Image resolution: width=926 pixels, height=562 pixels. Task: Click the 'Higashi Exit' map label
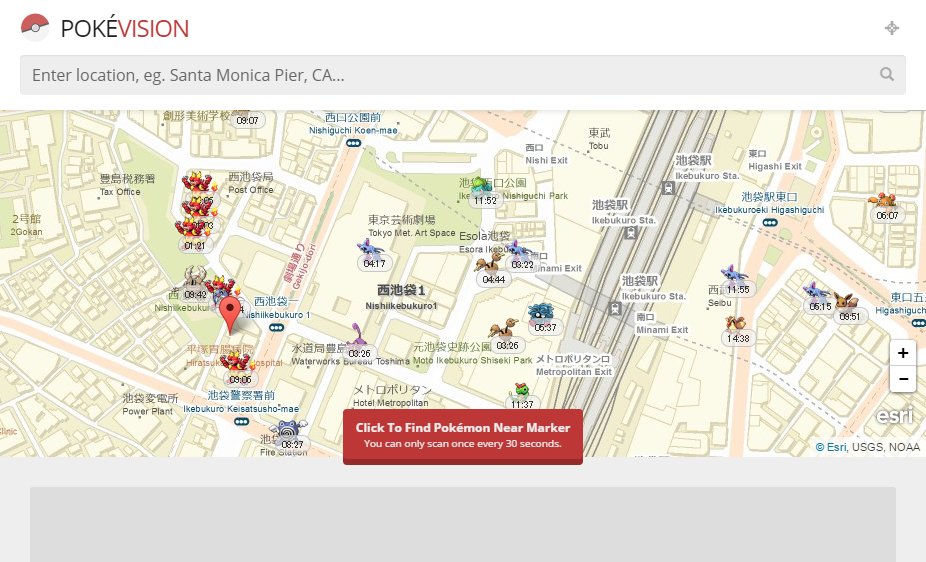[775, 166]
